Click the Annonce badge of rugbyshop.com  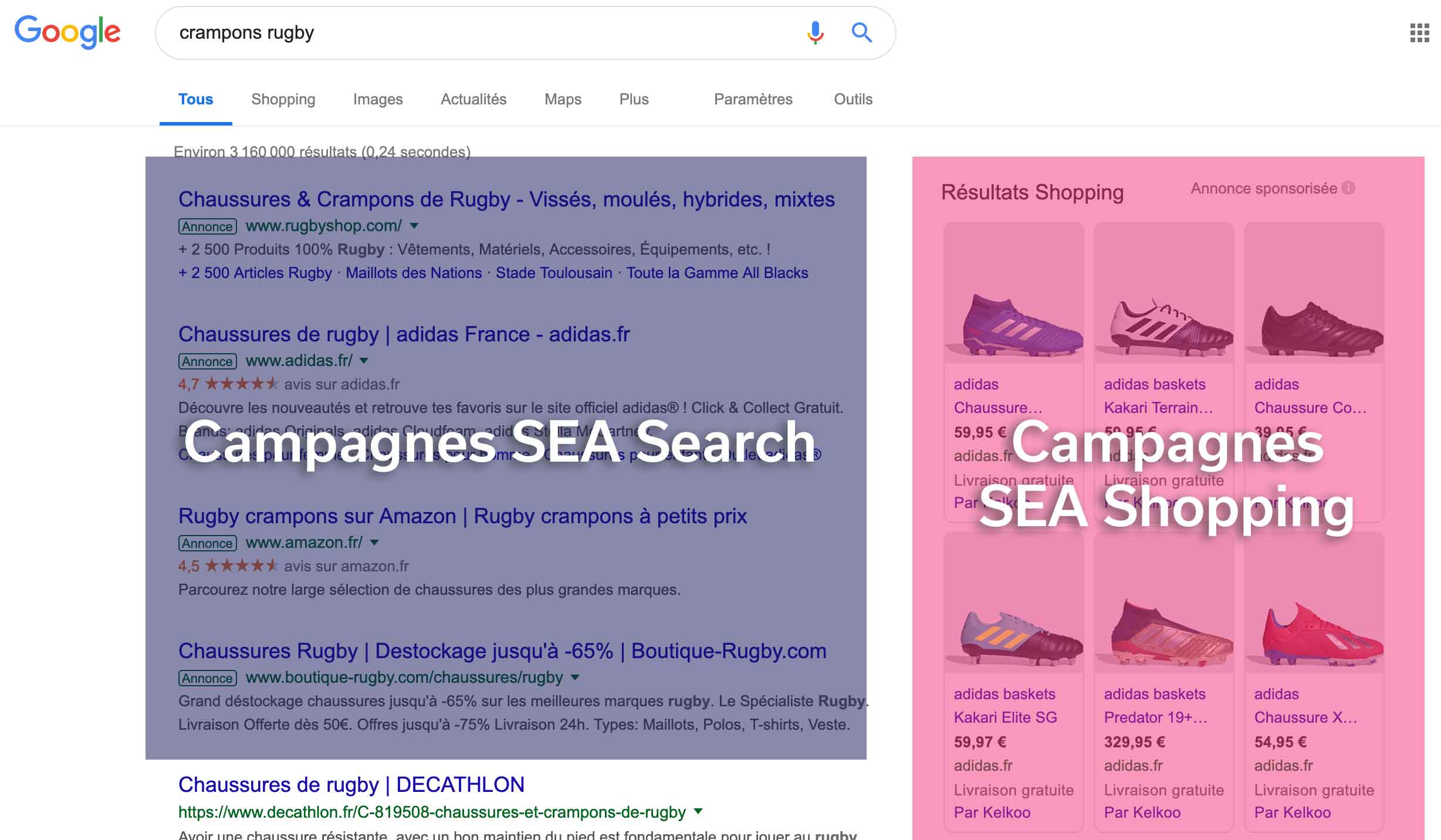[x=208, y=226]
